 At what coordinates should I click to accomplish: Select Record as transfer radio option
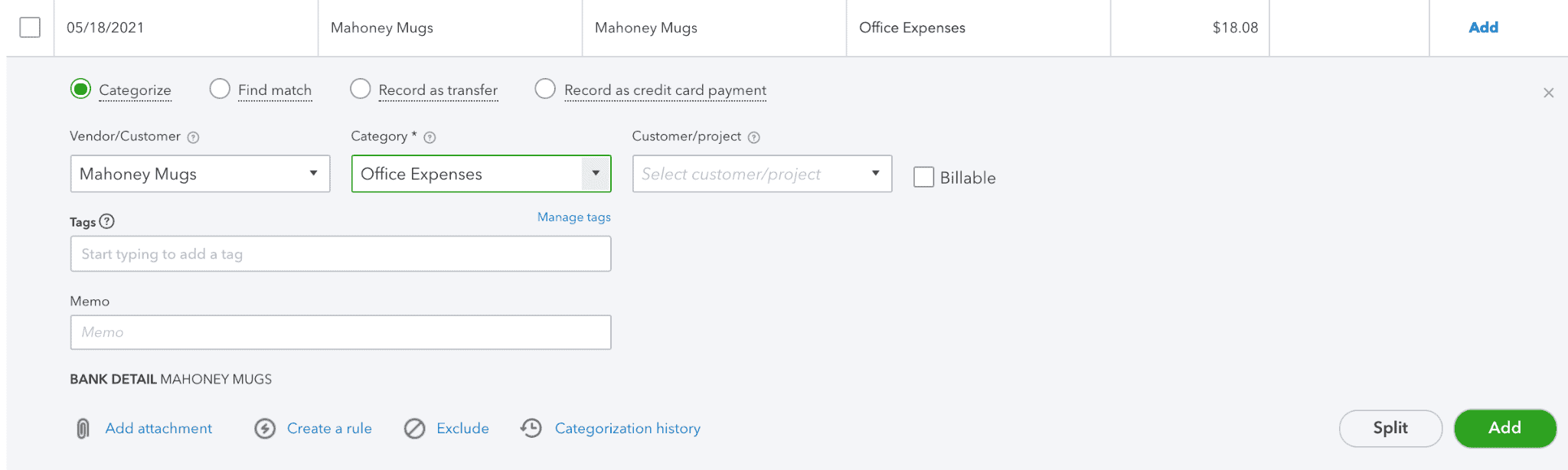pyautogui.click(x=360, y=89)
